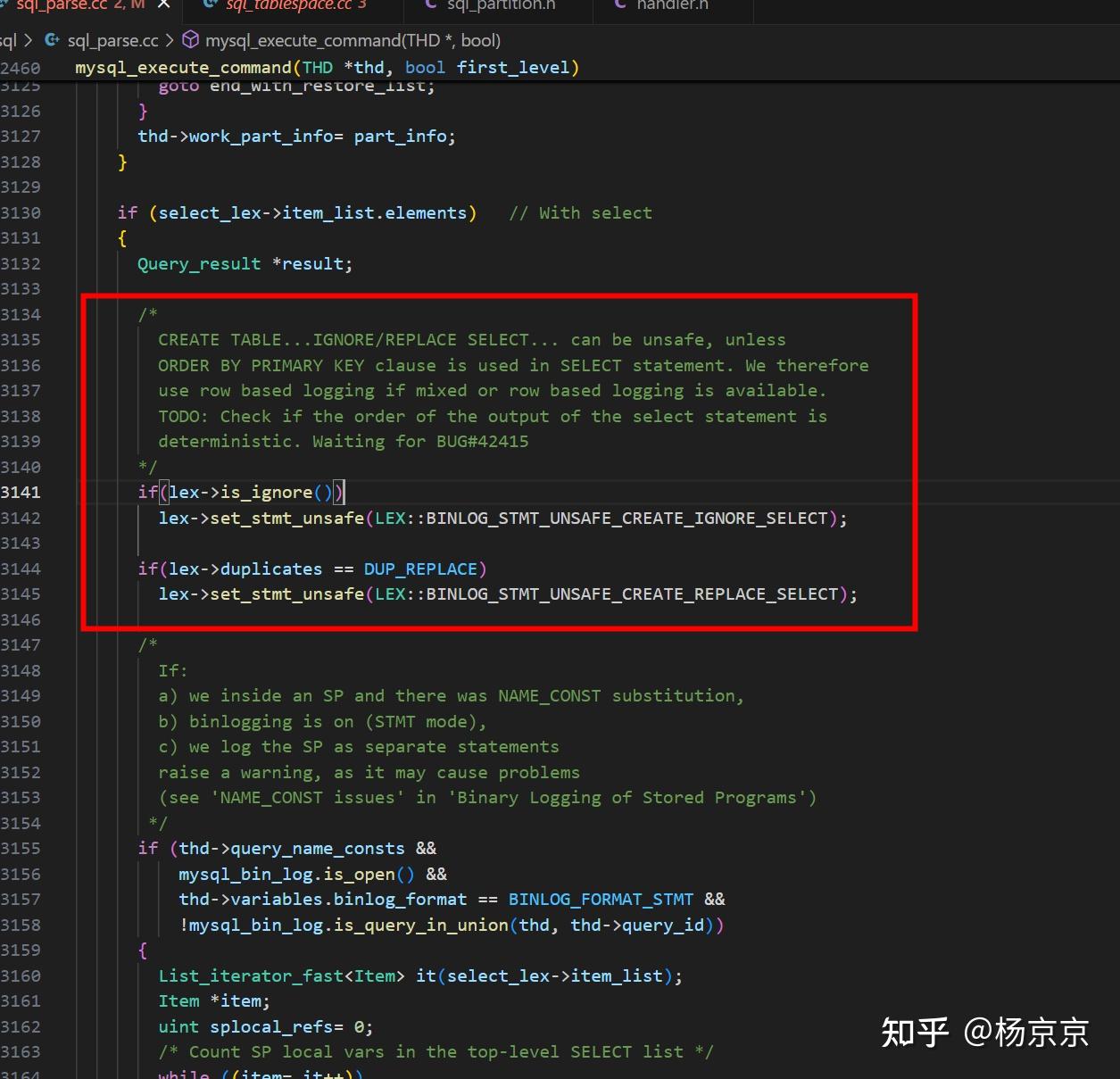Screen dimensions: 1120x1079
Task: Click the file icon on handler.h tab
Action: 619,6
